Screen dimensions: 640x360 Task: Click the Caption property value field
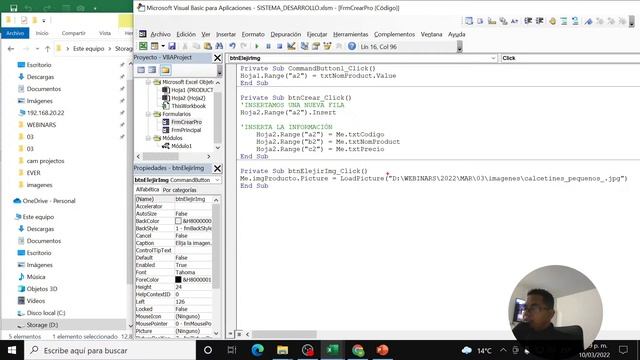point(193,243)
